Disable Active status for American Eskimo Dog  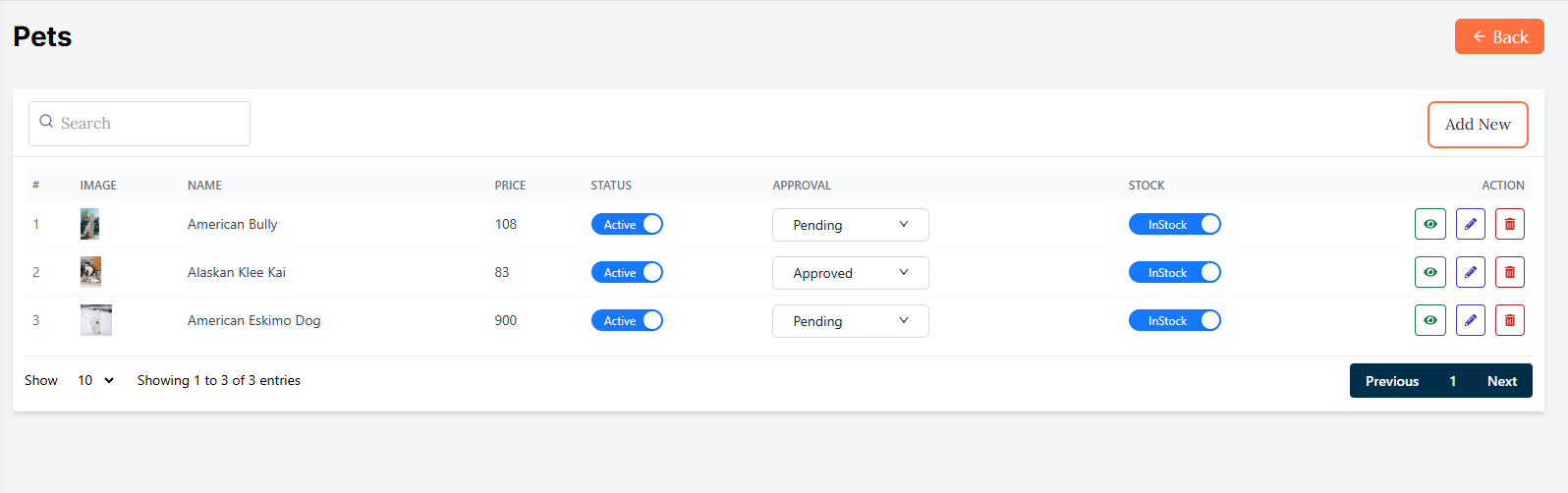[627, 320]
